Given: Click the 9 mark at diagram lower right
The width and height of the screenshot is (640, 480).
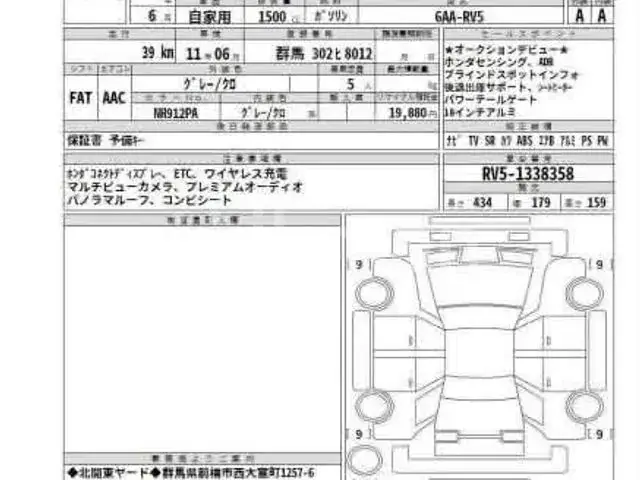Looking at the screenshot, I should 599,434.
